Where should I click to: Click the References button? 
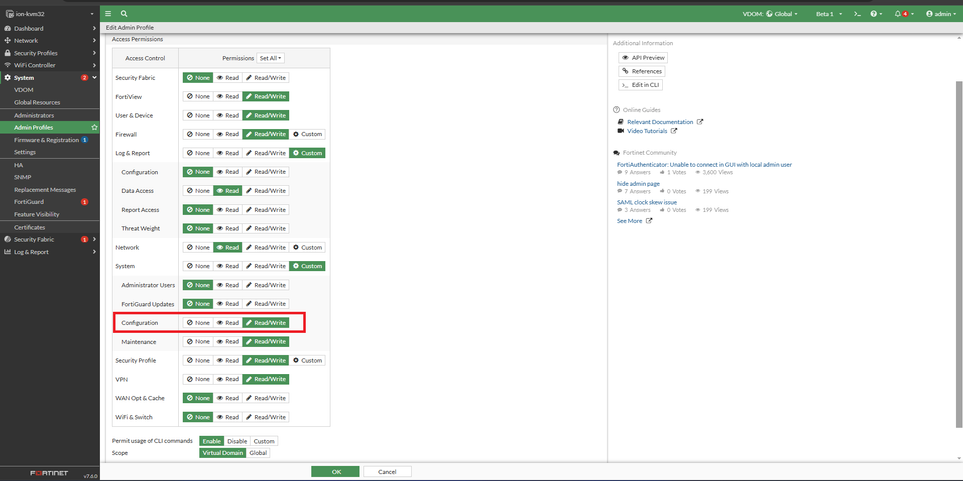pos(641,71)
